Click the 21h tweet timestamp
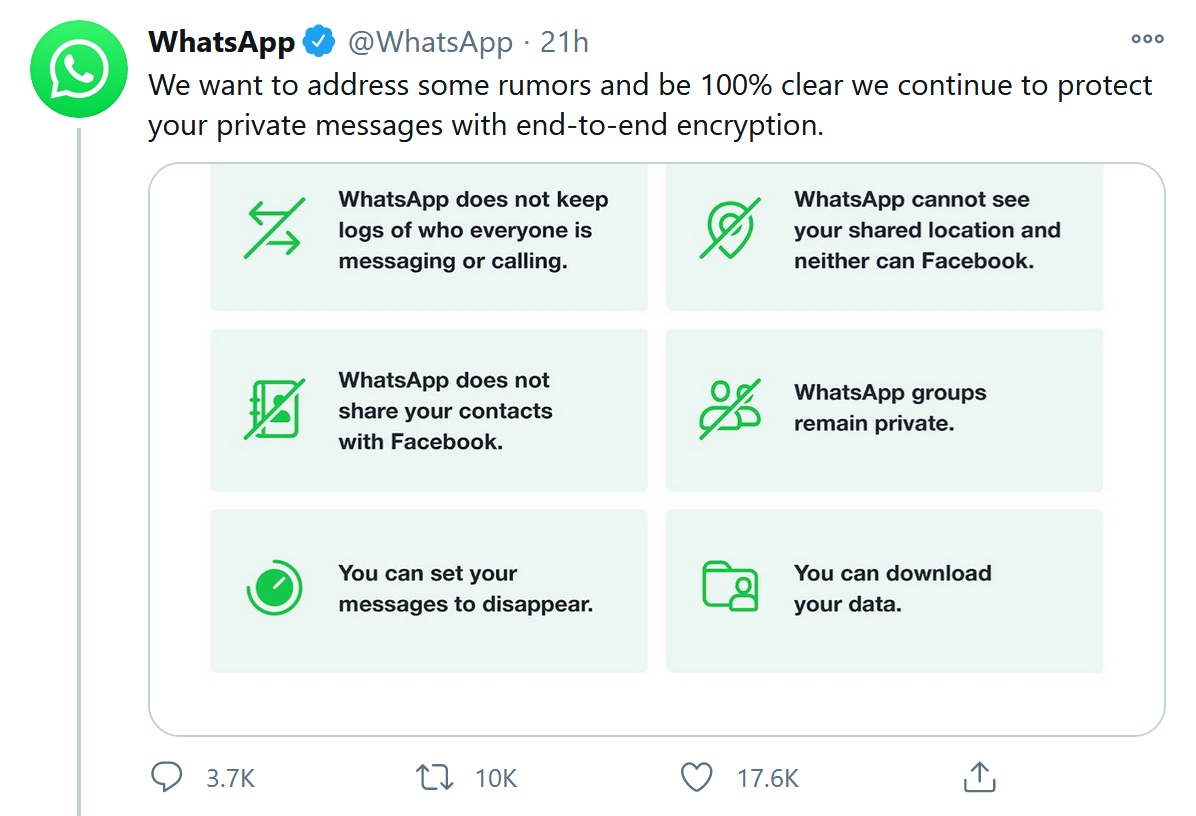The height and width of the screenshot is (816, 1196). click(564, 42)
